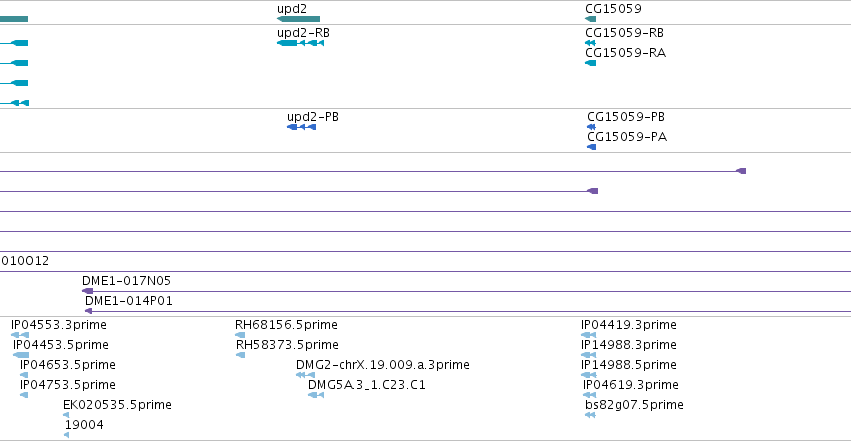Select the IP04753.5prime EST glyph
This screenshot has height=441, width=851.
click(x=24, y=395)
